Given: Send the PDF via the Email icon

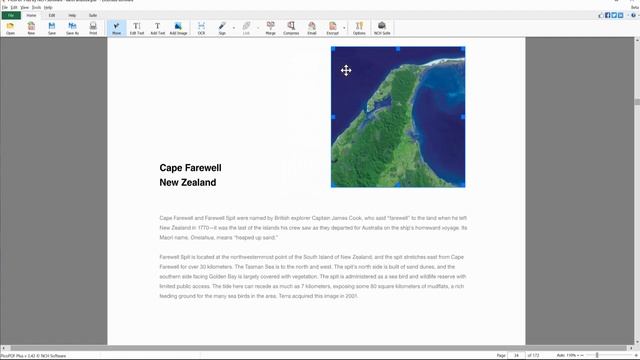Looking at the screenshot, I should [312, 28].
